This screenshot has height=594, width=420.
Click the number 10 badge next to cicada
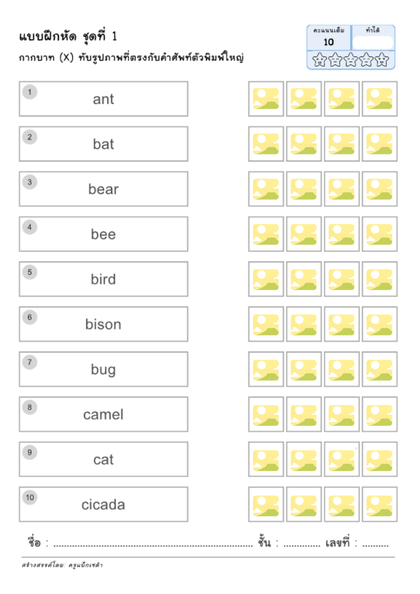point(30,497)
